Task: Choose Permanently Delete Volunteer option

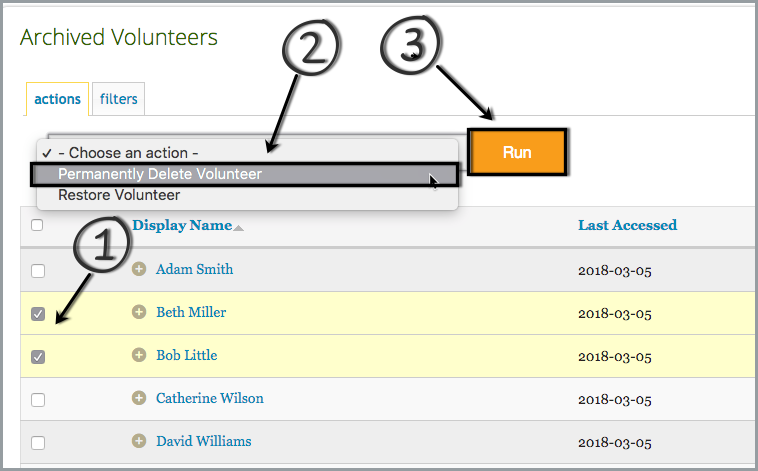Action: pyautogui.click(x=160, y=174)
